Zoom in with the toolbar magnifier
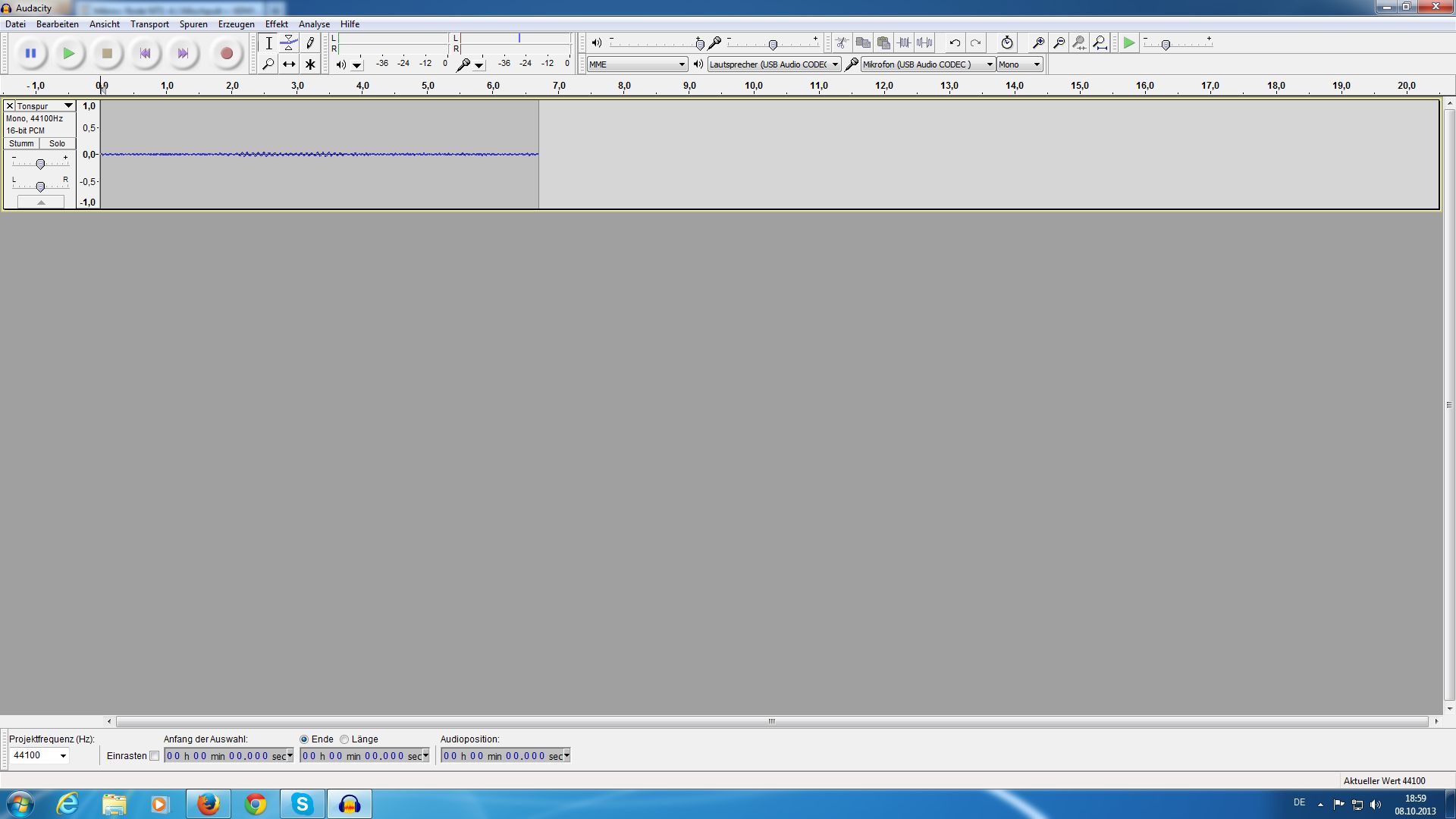1456x819 pixels. [1038, 43]
